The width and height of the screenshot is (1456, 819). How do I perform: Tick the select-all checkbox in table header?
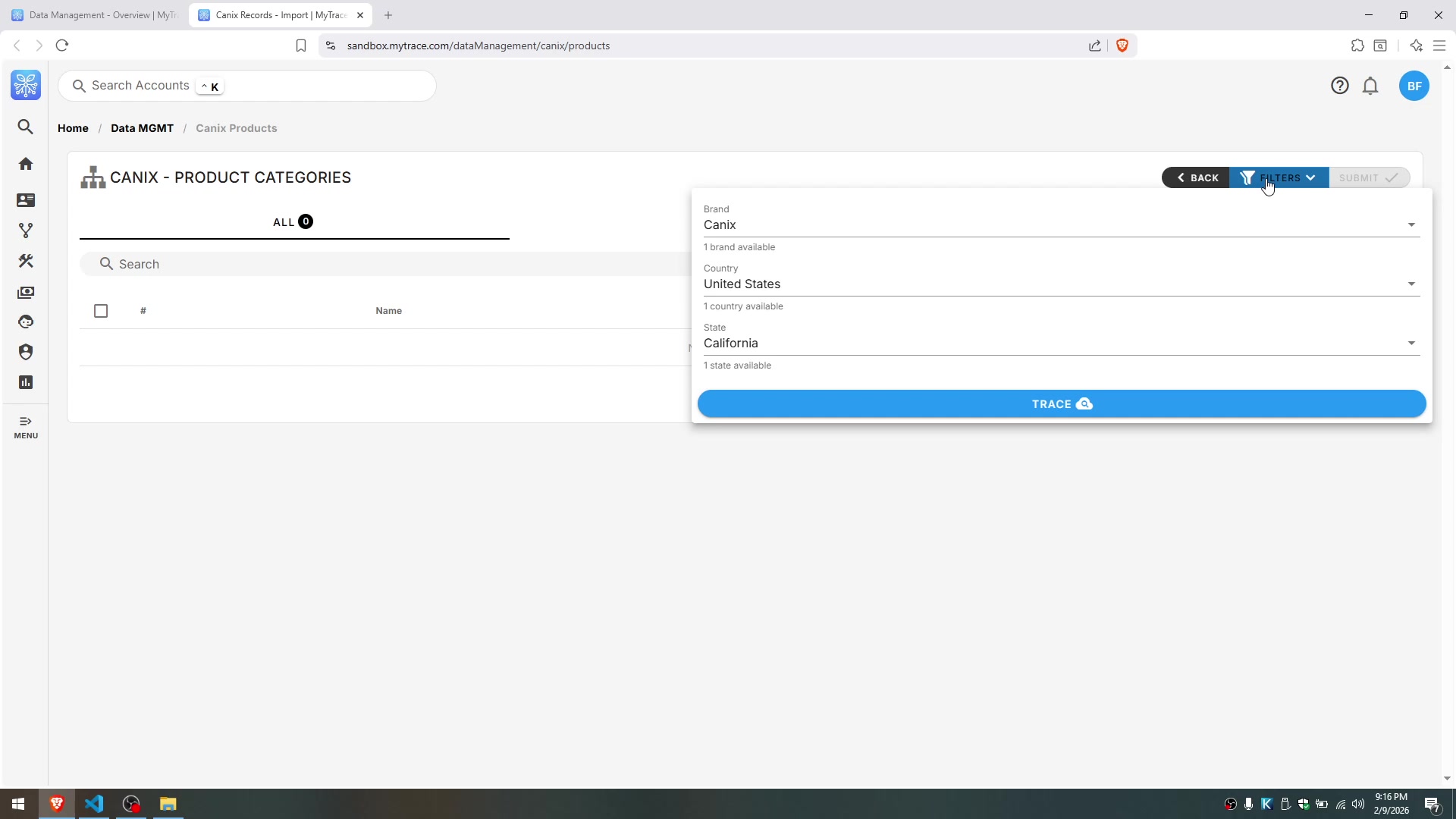pos(101,311)
